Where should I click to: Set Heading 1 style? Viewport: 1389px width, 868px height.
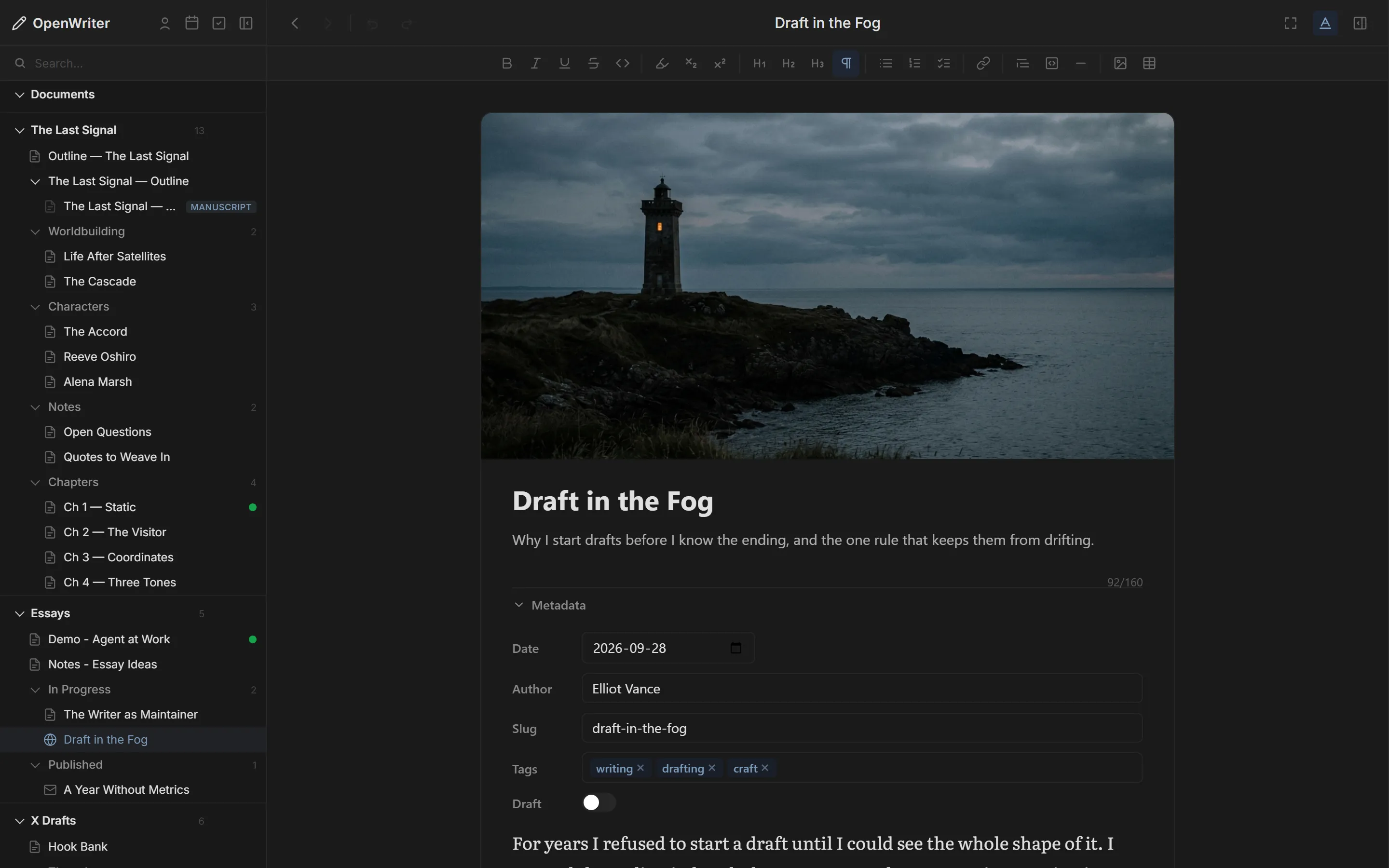(x=759, y=63)
